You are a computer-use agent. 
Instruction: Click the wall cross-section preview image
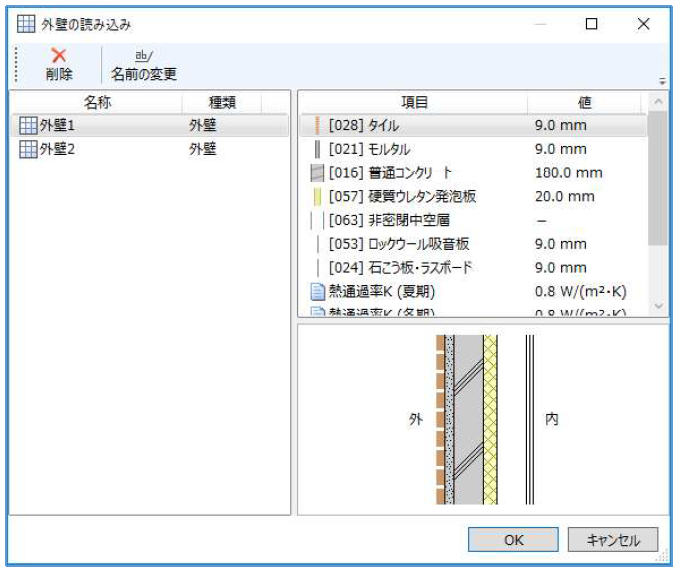click(x=484, y=419)
